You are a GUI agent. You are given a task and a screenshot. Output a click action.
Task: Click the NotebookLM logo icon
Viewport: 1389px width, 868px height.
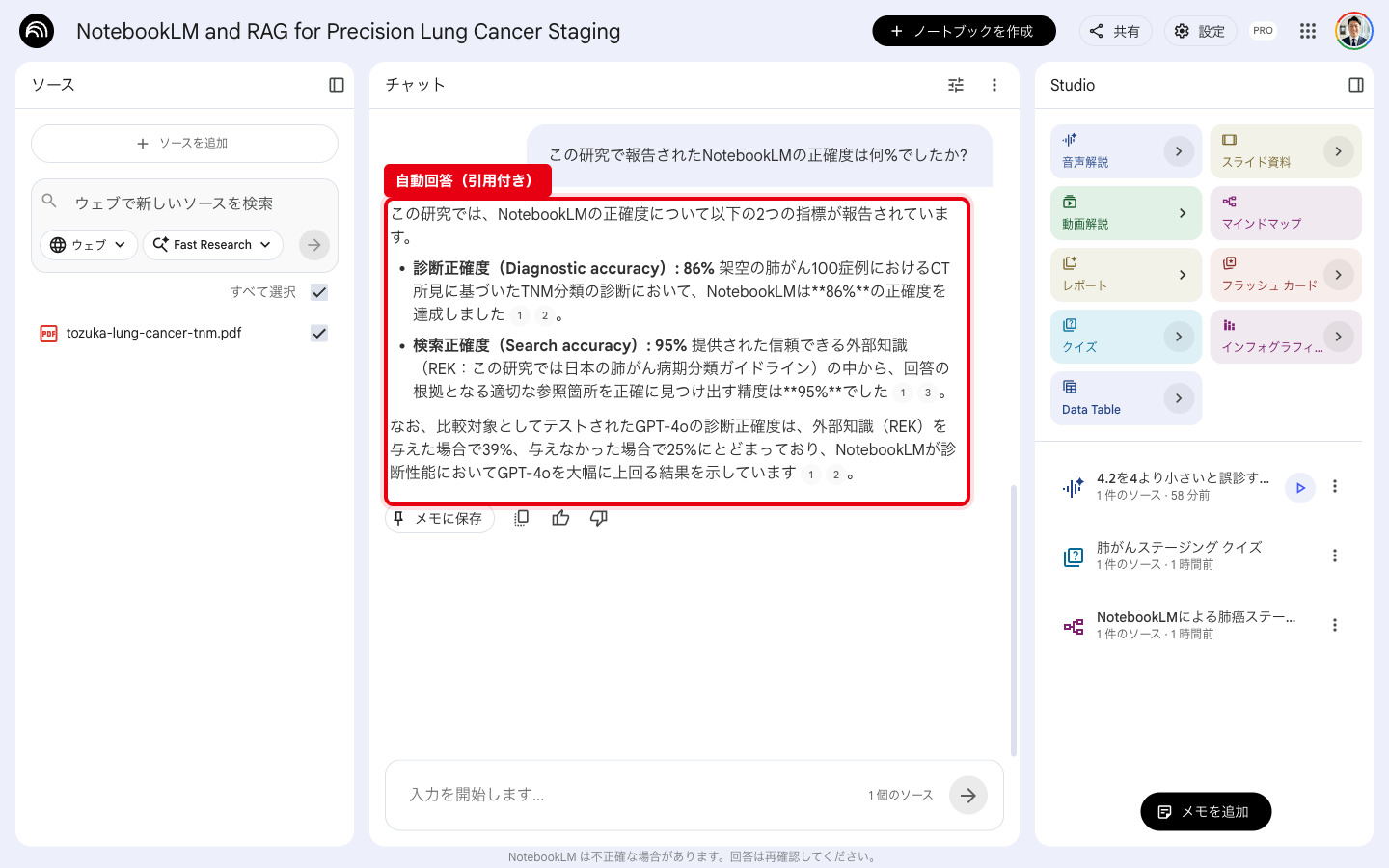(x=37, y=31)
